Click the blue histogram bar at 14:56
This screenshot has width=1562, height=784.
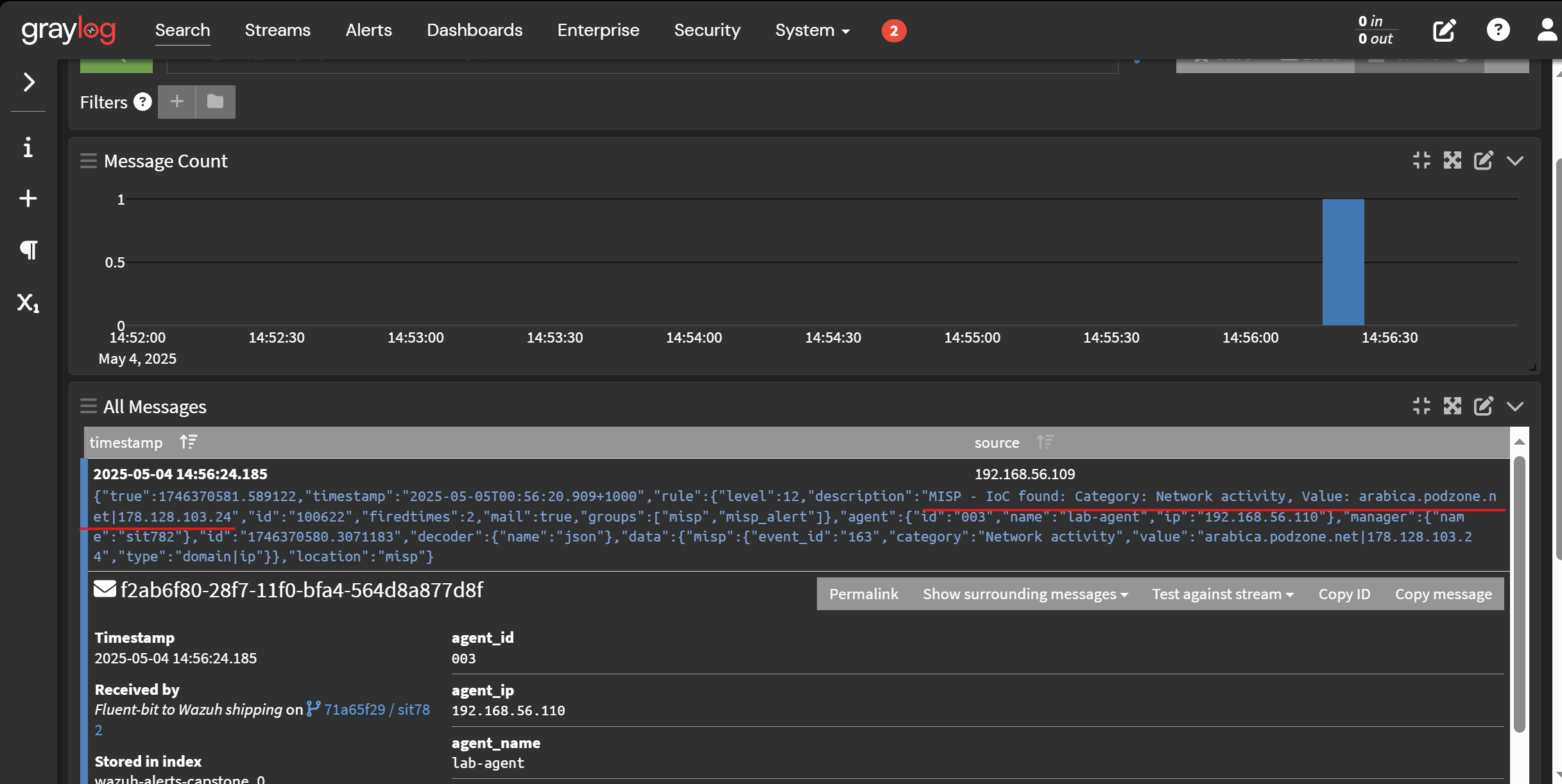click(x=1343, y=262)
